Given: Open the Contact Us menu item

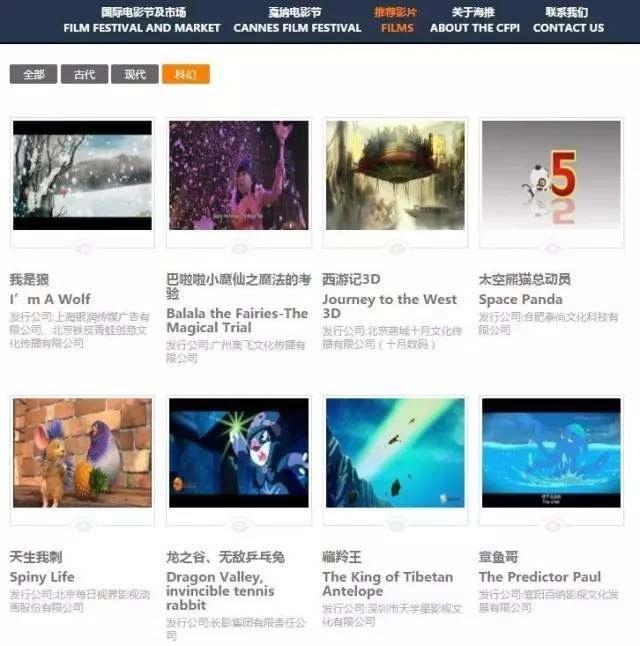Looking at the screenshot, I should click(x=568, y=21).
